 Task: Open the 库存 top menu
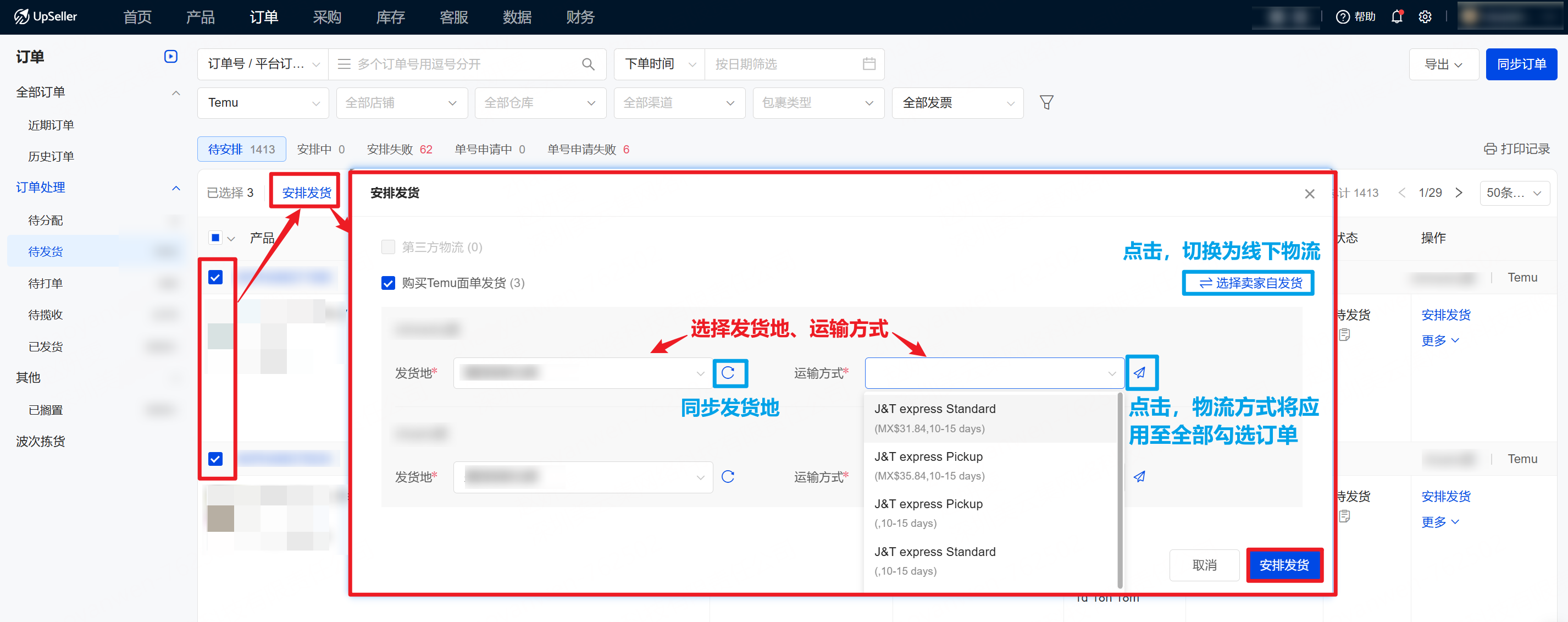[390, 17]
